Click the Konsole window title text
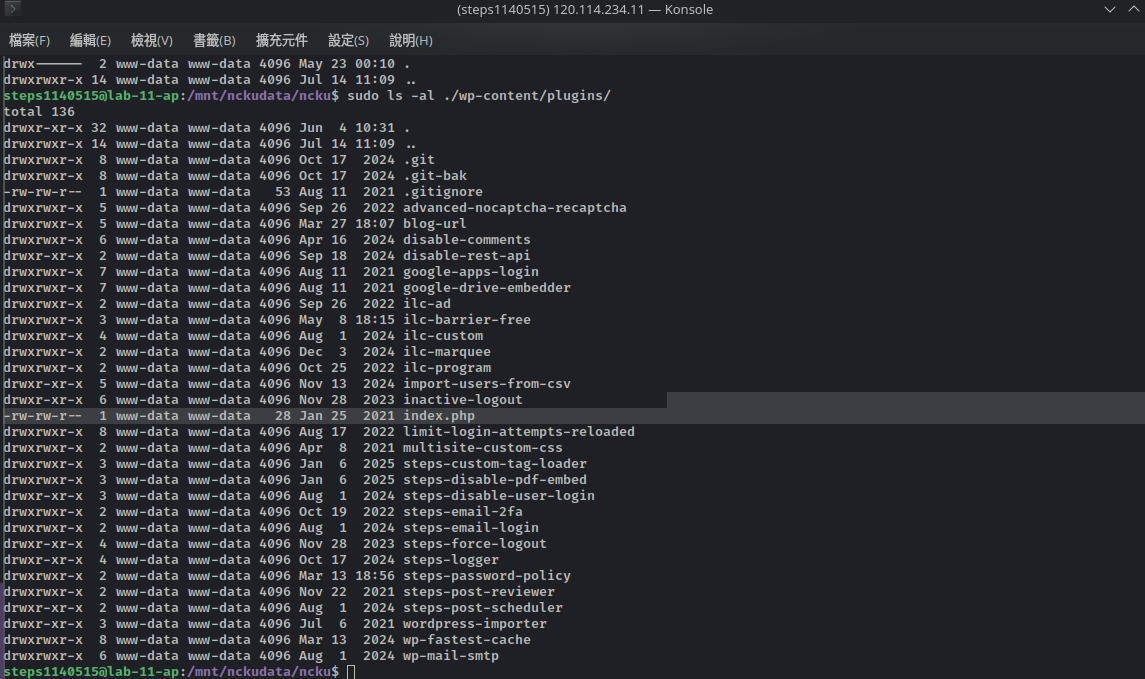Image resolution: width=1145 pixels, height=679 pixels. [571, 10]
